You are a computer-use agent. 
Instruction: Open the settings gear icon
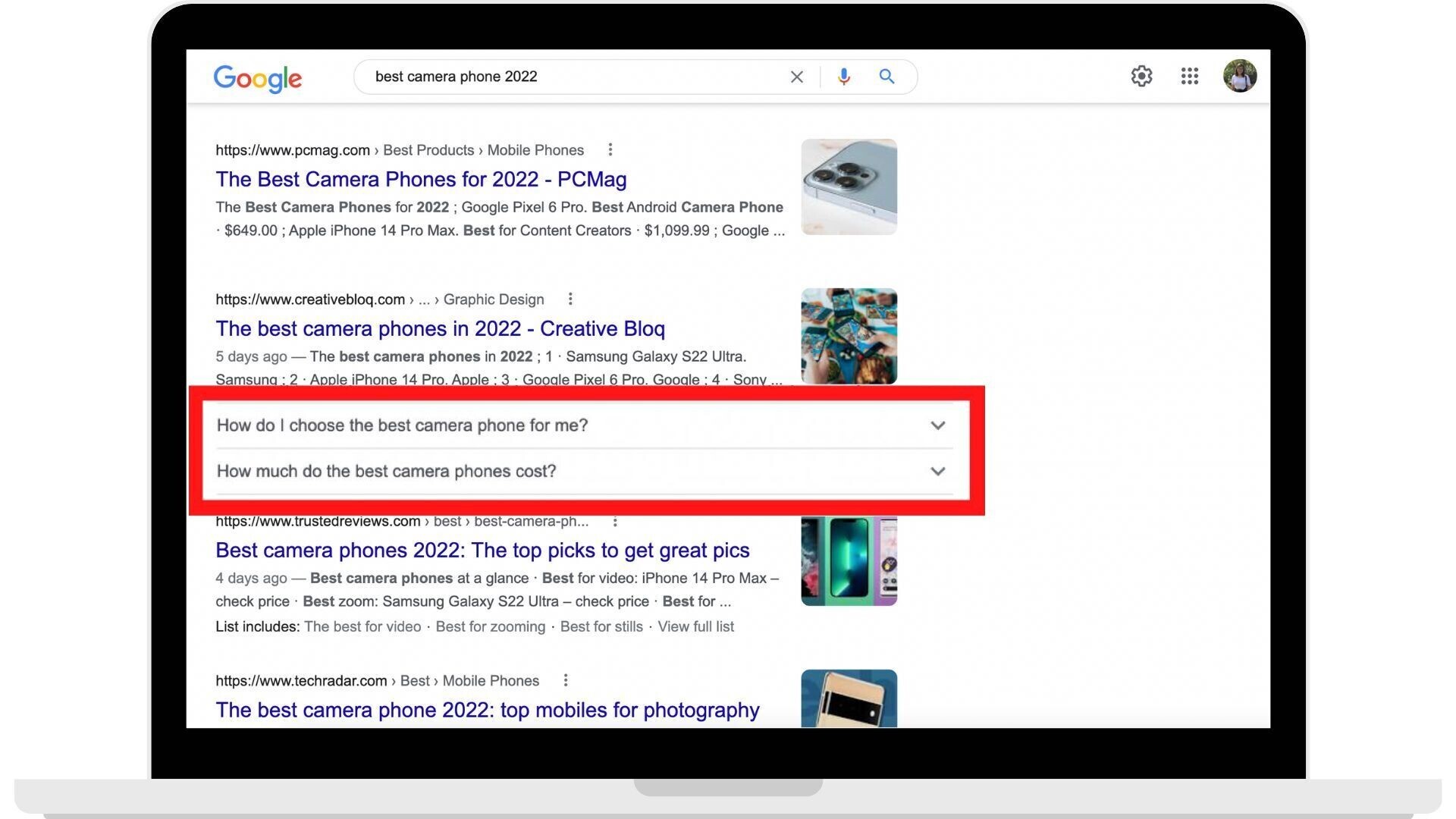pyautogui.click(x=1141, y=76)
